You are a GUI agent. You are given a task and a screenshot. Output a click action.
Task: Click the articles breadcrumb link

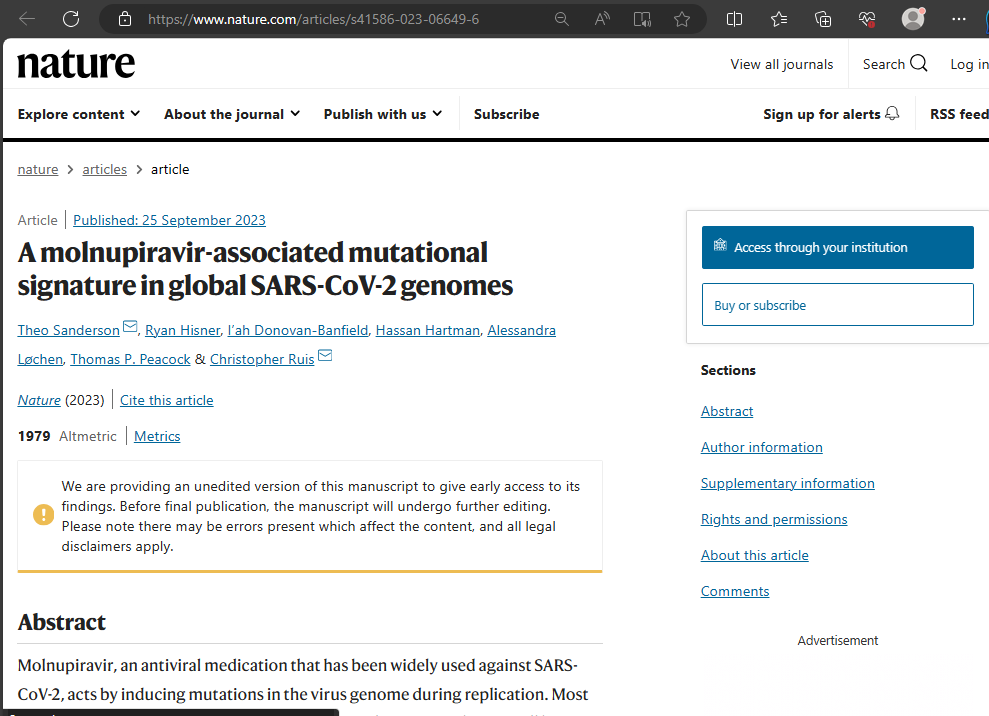pyautogui.click(x=105, y=170)
